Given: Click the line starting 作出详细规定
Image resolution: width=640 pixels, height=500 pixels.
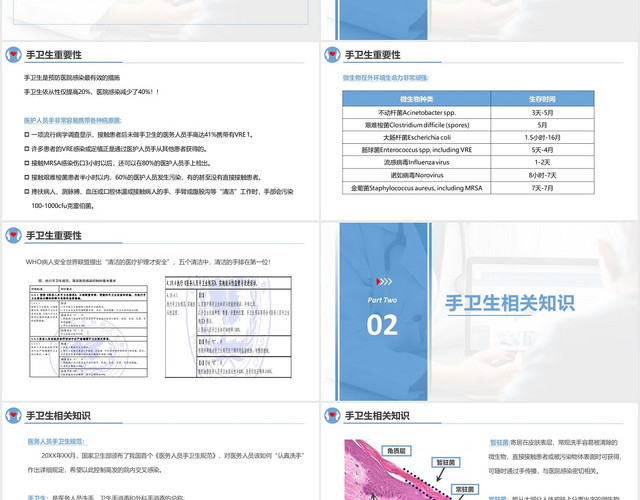Looking at the screenshot, I should [x=96, y=470].
